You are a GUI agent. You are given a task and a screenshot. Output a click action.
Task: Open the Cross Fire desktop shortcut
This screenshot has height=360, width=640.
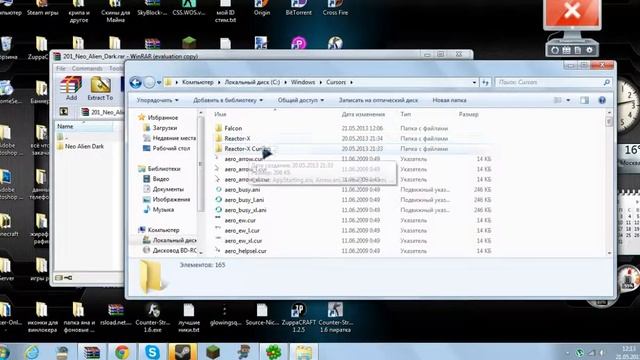click(335, 8)
